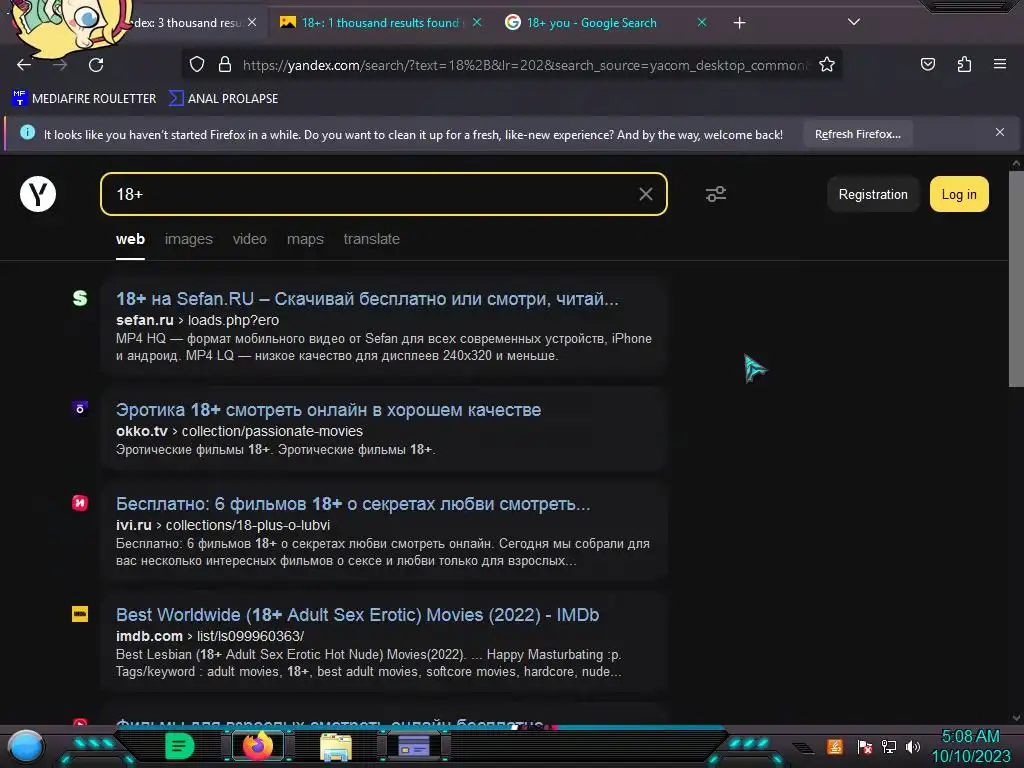Open the IMDb Best Worldwide Movies result
This screenshot has height=768, width=1024.
[x=357, y=615]
